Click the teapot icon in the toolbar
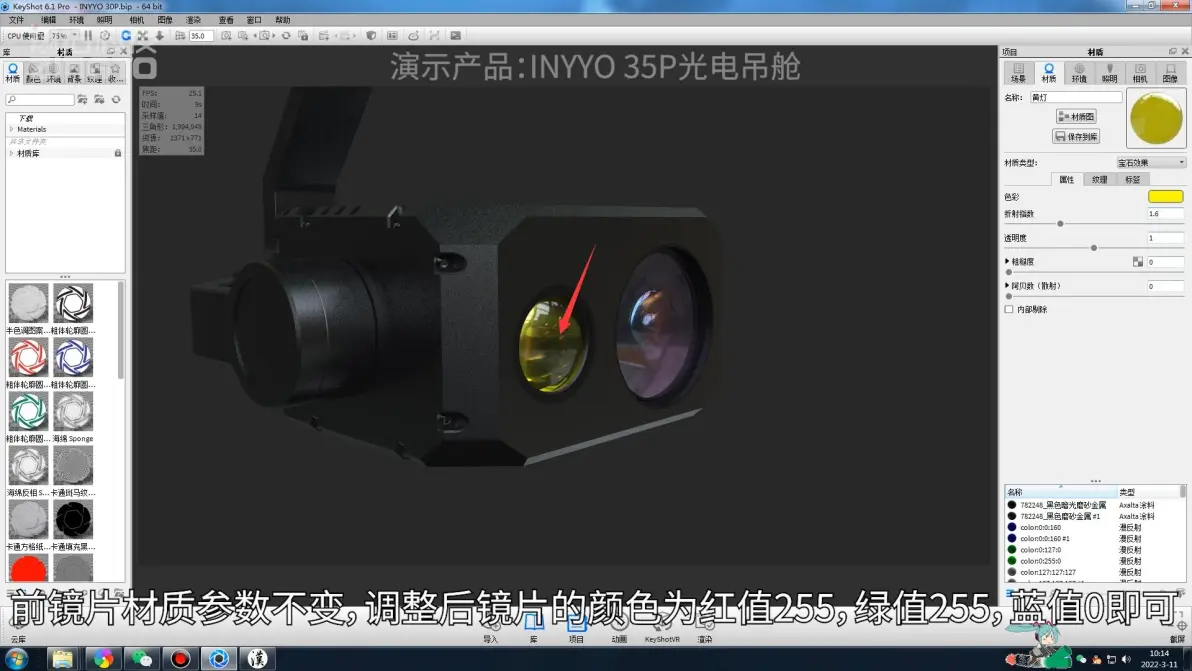Viewport: 1192px width, 671px height. [414, 36]
